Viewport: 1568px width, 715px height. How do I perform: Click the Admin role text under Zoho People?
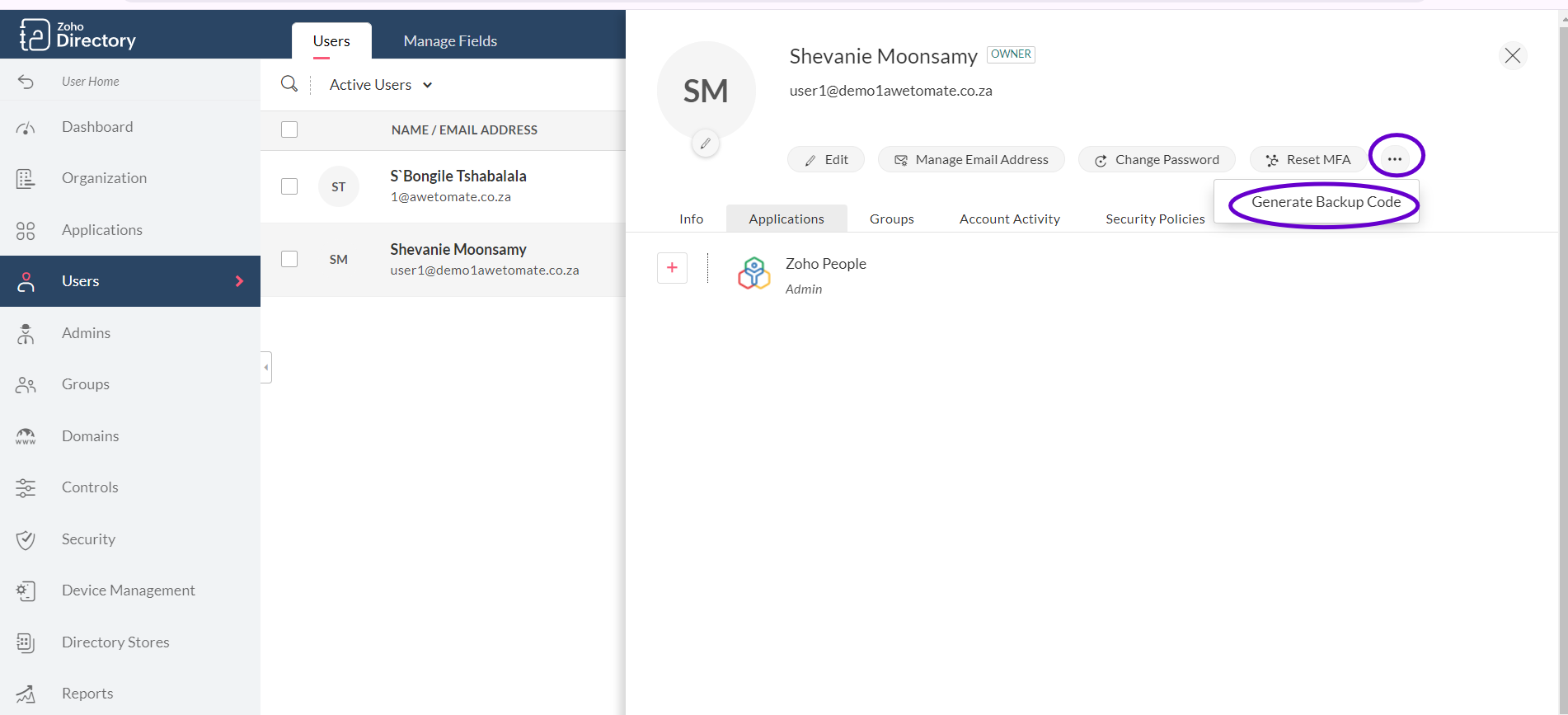[x=803, y=289]
